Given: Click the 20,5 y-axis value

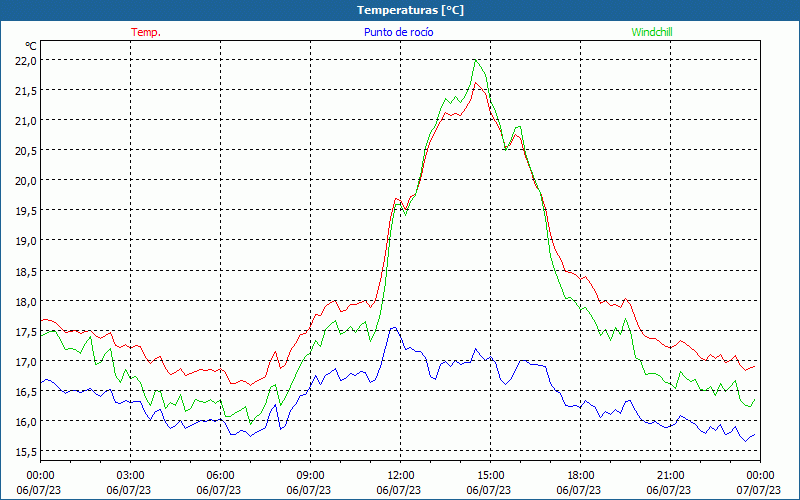Looking at the screenshot, I should 26,151.
